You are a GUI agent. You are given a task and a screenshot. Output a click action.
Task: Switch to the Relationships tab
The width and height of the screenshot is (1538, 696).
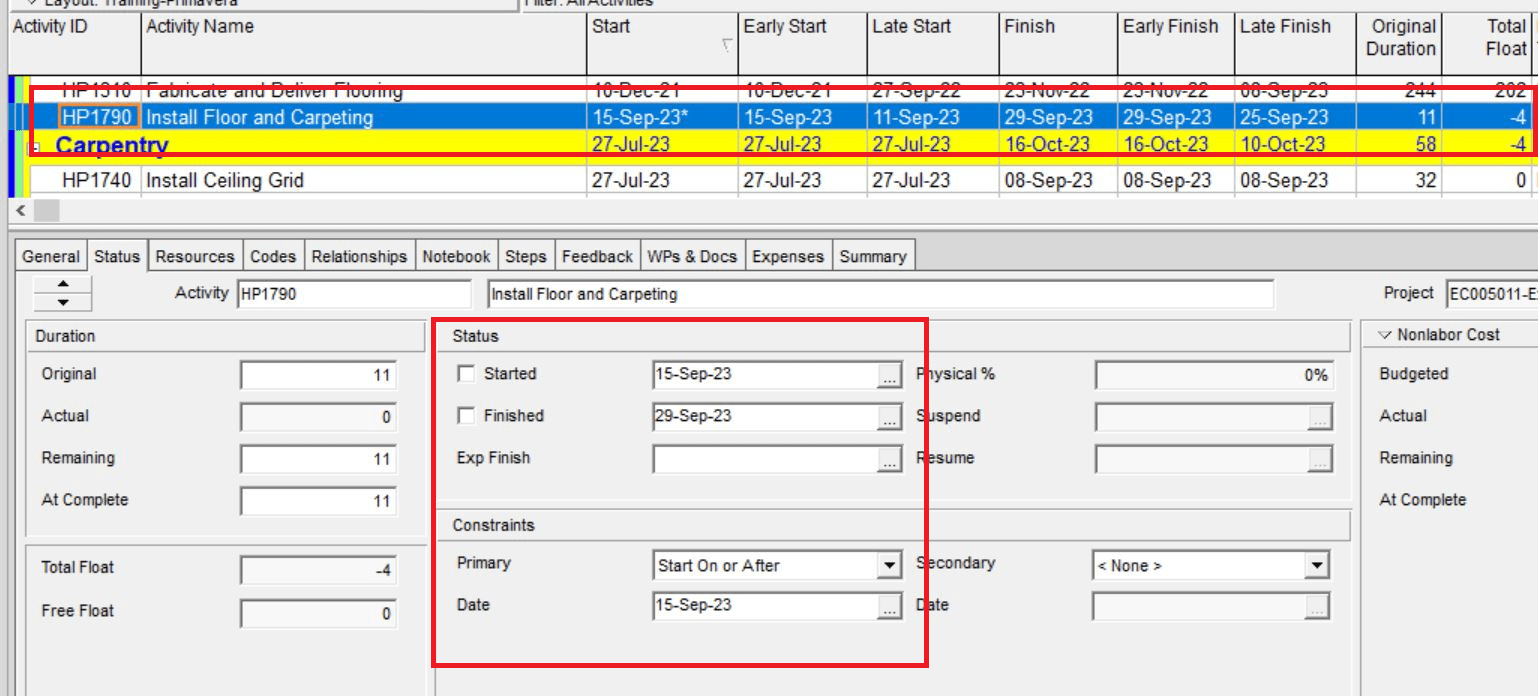click(x=359, y=257)
